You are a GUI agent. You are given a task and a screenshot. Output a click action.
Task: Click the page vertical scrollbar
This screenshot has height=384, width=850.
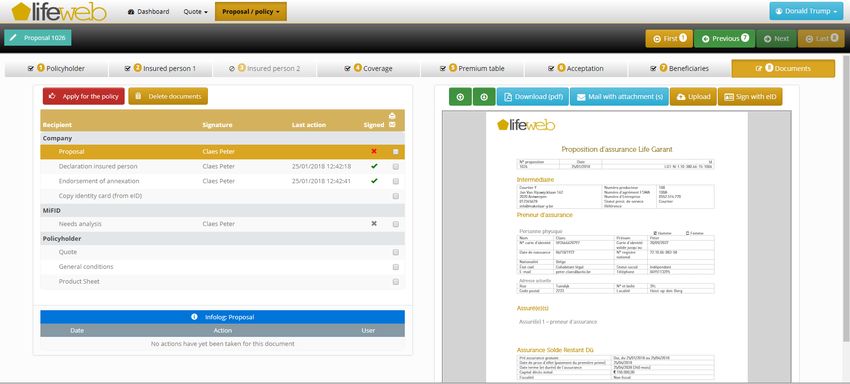coord(847,198)
